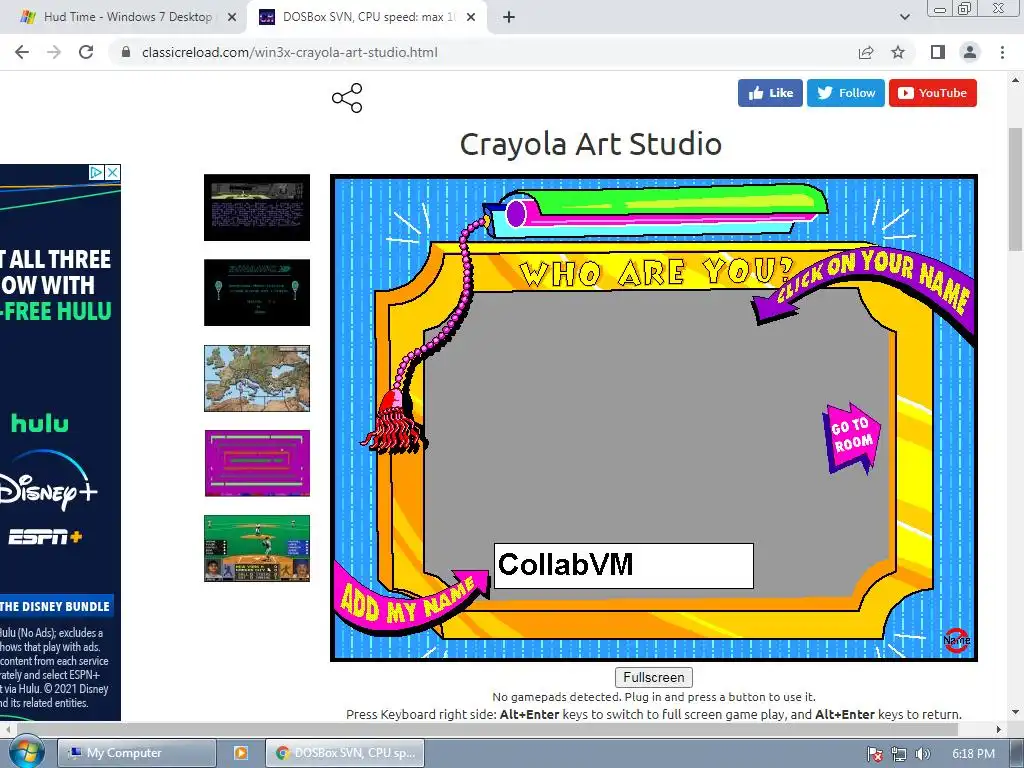Screen dimensions: 1024x768
Task: Click the Fullscreen button below the game
Action: tap(654, 677)
